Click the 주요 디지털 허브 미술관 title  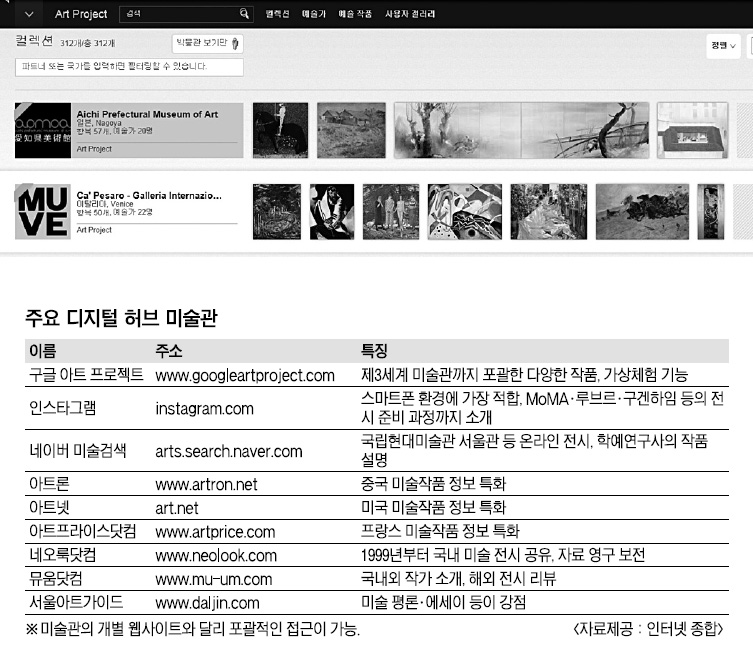coord(121,318)
